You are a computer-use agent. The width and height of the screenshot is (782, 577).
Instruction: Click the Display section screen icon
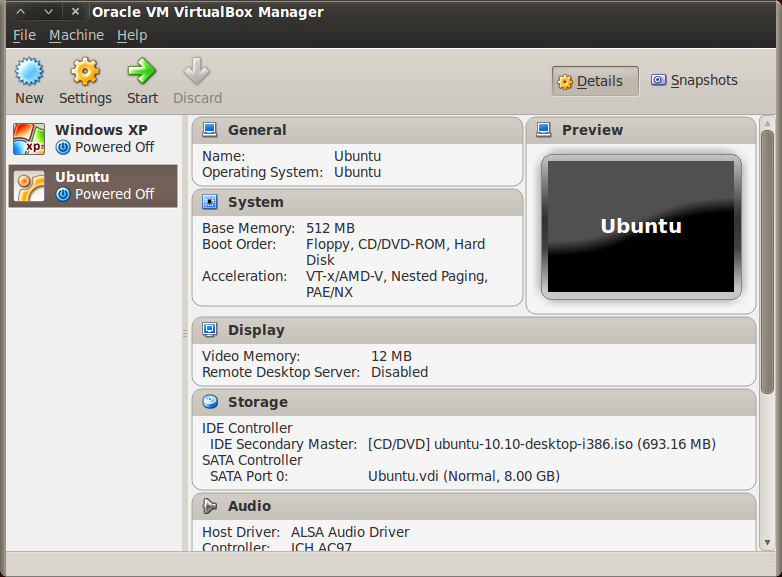coord(210,330)
